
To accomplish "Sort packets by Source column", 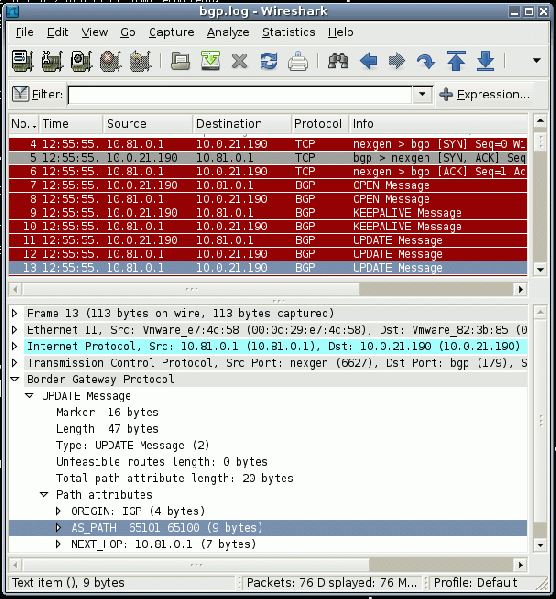I will pos(148,124).
